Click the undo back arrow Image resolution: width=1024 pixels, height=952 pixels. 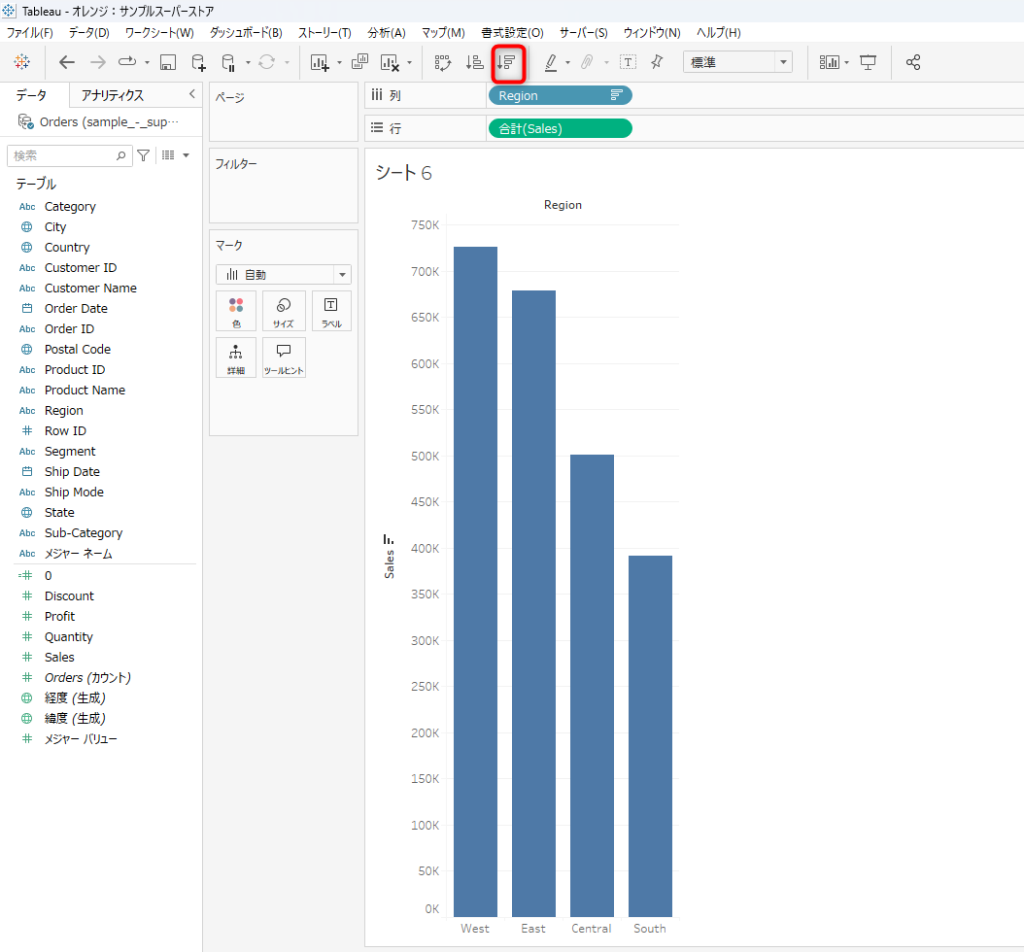67,62
